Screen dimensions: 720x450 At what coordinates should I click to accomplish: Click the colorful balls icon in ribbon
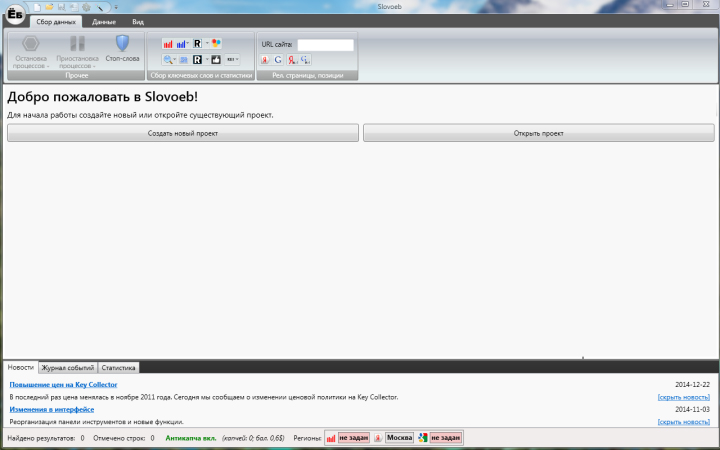pos(216,44)
